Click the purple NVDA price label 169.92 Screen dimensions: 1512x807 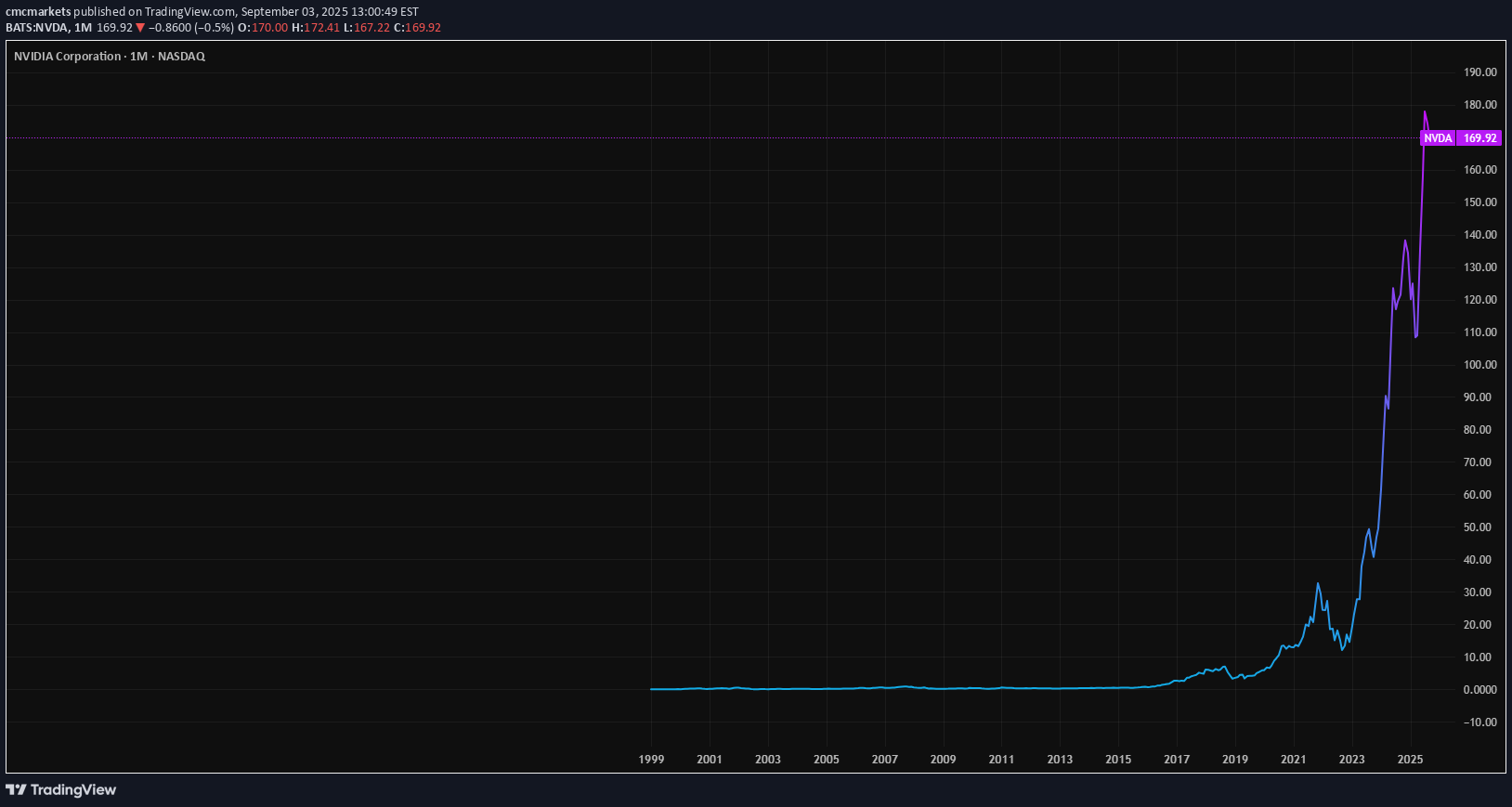(1461, 138)
